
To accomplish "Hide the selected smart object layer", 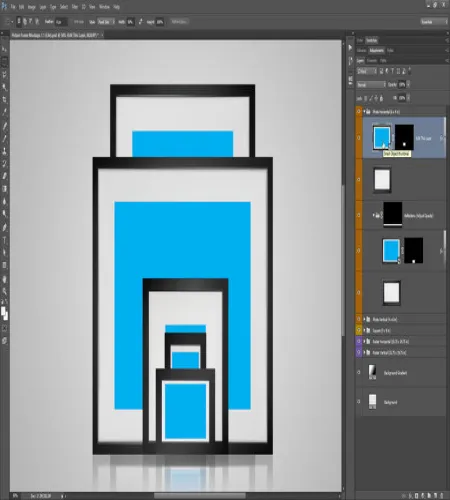I will pyautogui.click(x=359, y=138).
